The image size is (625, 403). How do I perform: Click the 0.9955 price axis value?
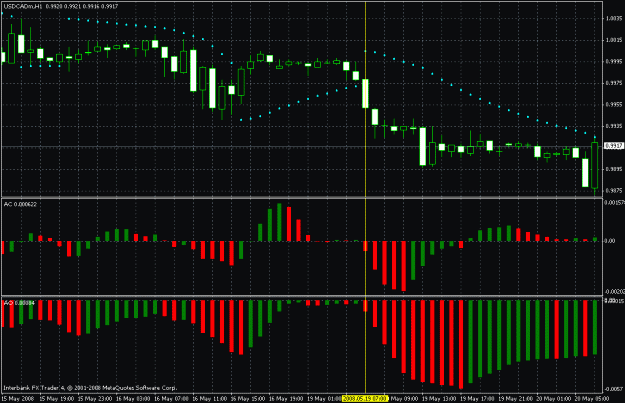click(614, 104)
